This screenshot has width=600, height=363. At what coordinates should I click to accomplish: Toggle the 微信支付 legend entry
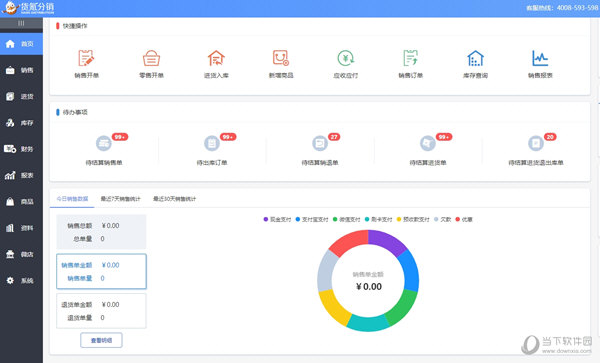[x=347, y=220]
